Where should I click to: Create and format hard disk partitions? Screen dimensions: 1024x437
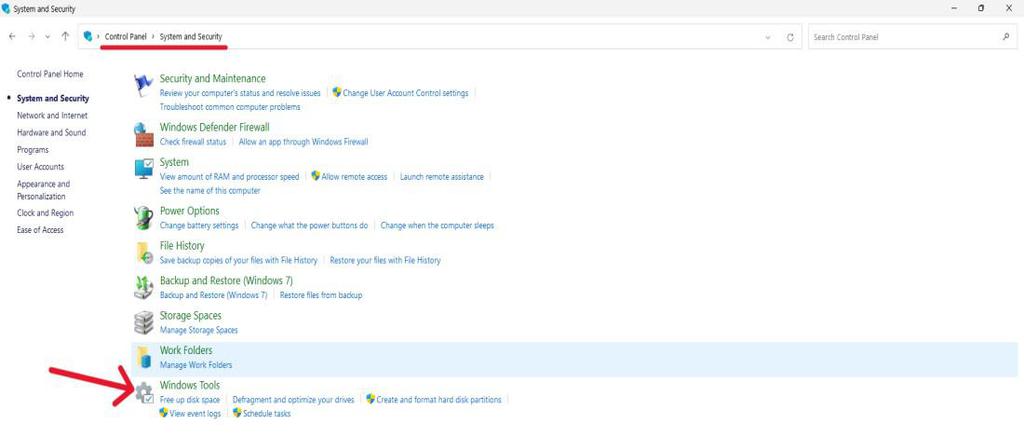click(x=439, y=400)
